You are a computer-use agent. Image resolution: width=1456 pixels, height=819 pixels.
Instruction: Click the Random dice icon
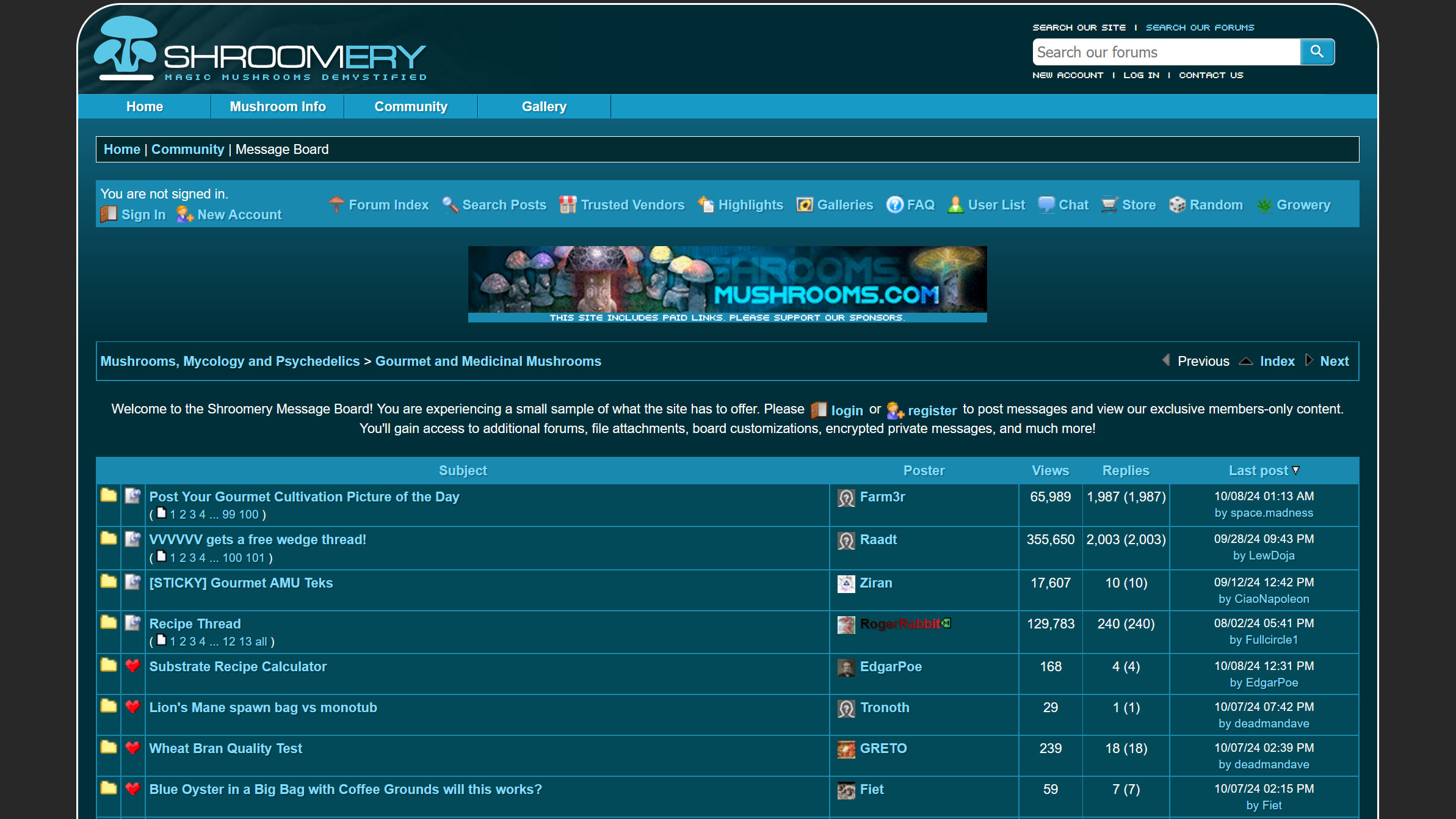point(1177,205)
